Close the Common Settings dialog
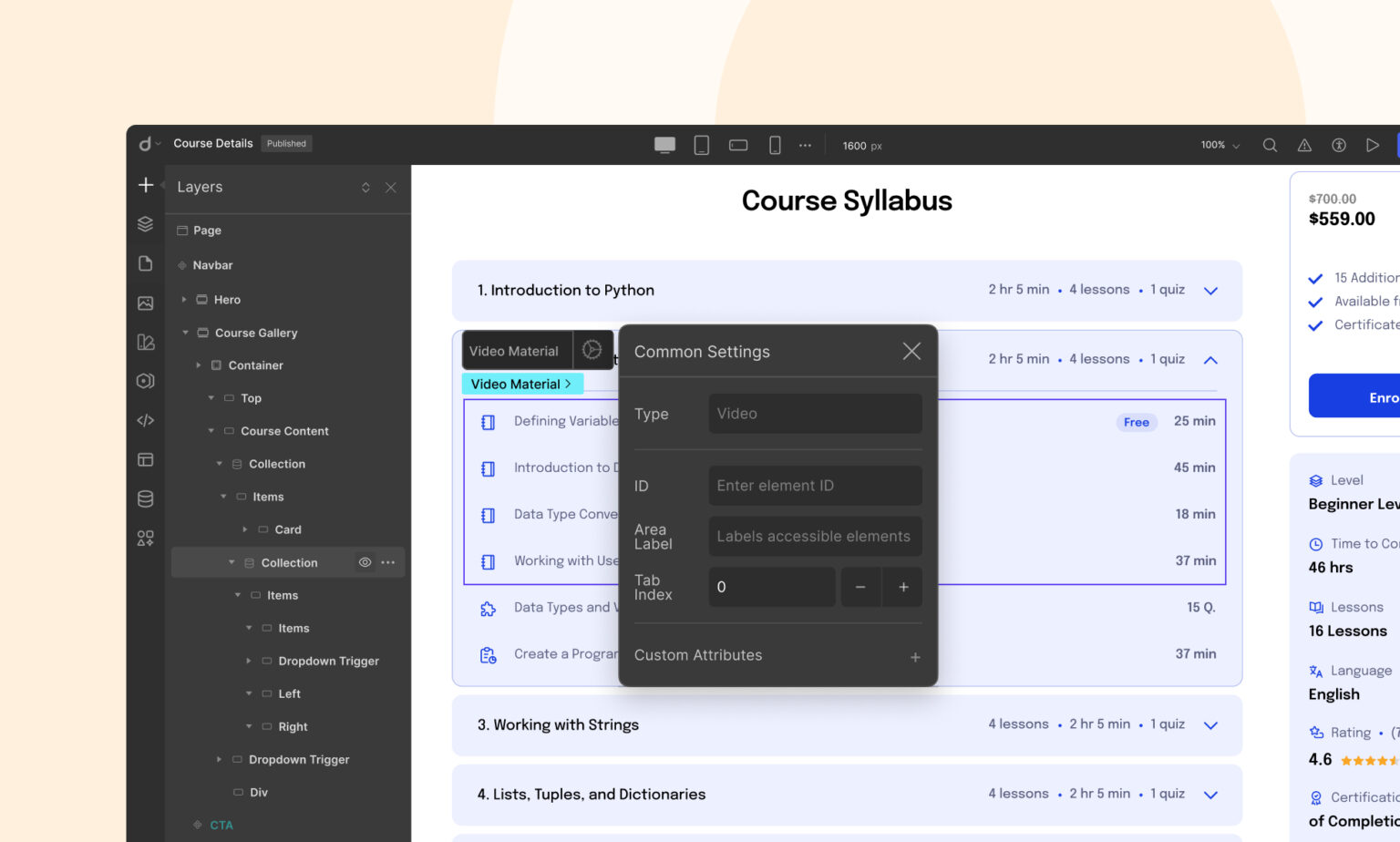The image size is (1400, 842). (911, 352)
